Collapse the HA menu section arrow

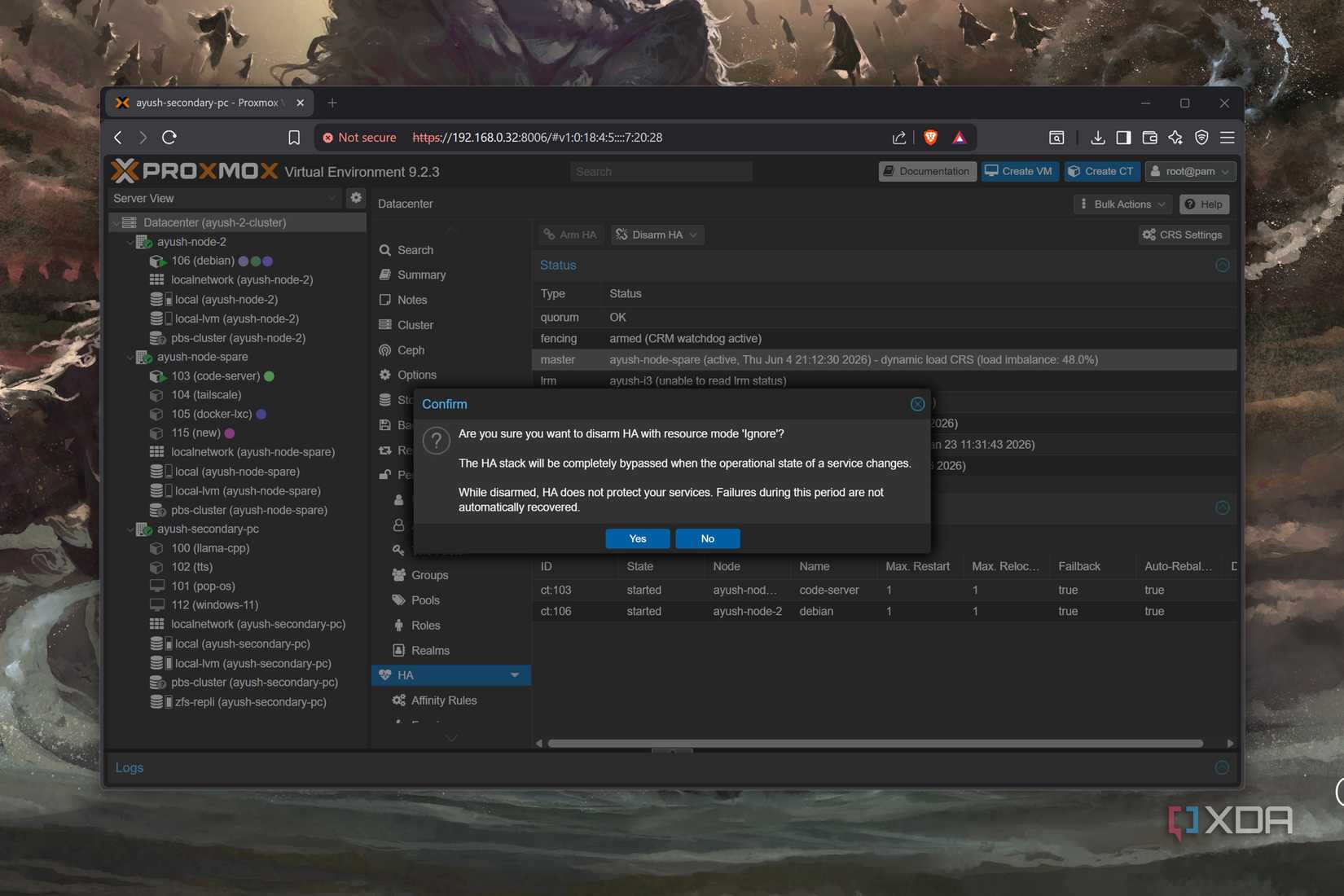click(515, 675)
